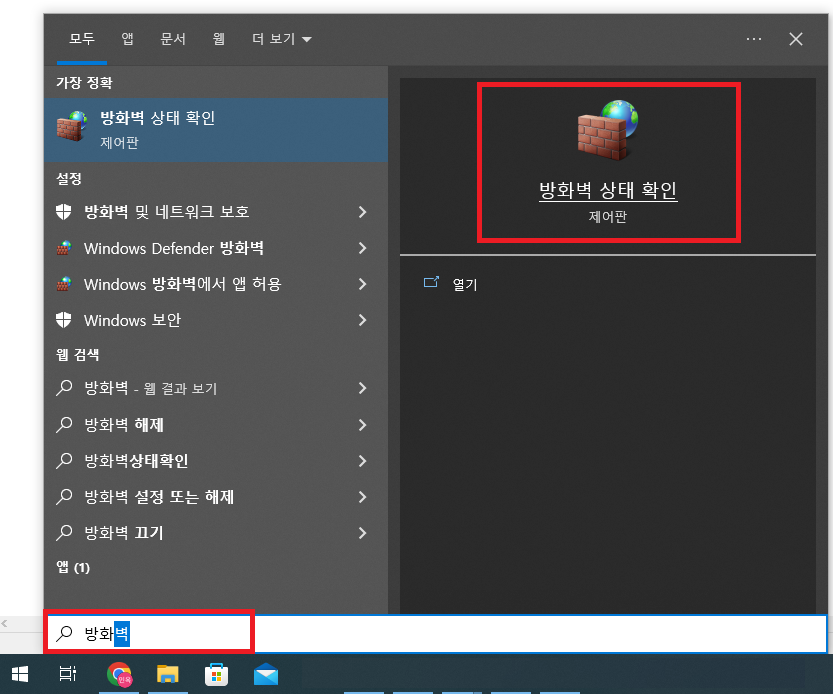Click the Windows Start button
Screen dimensions: 833x694
20,674
